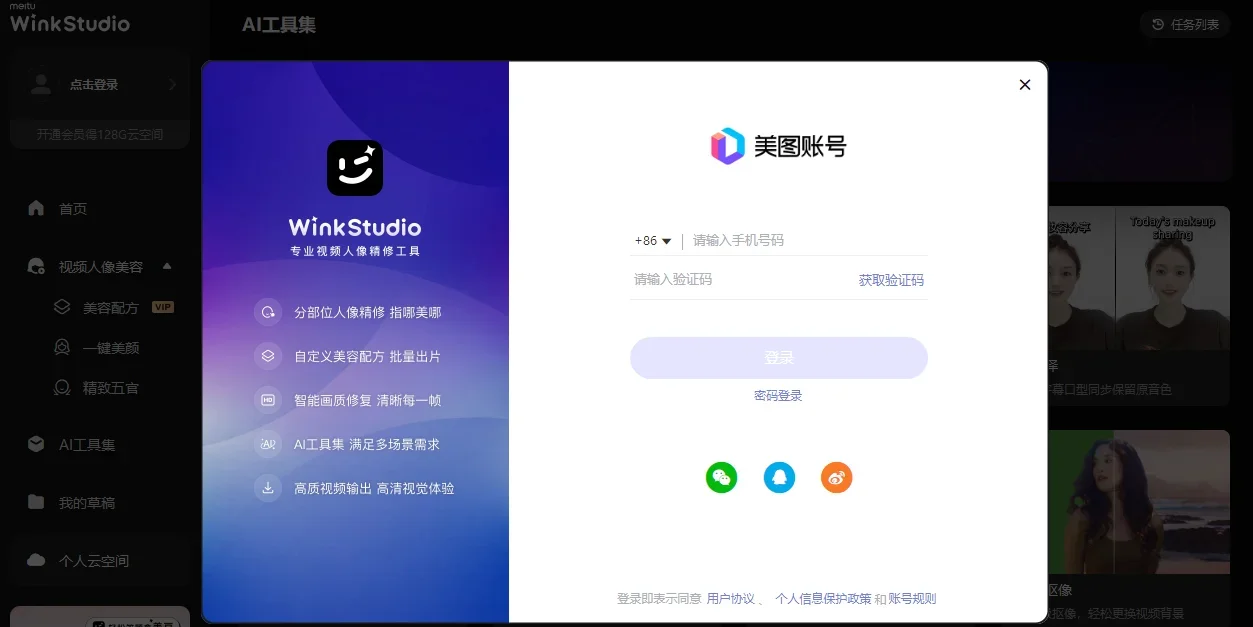Click the 任务列表 clock icon
Screen dimensions: 1253x627
click(1158, 24)
